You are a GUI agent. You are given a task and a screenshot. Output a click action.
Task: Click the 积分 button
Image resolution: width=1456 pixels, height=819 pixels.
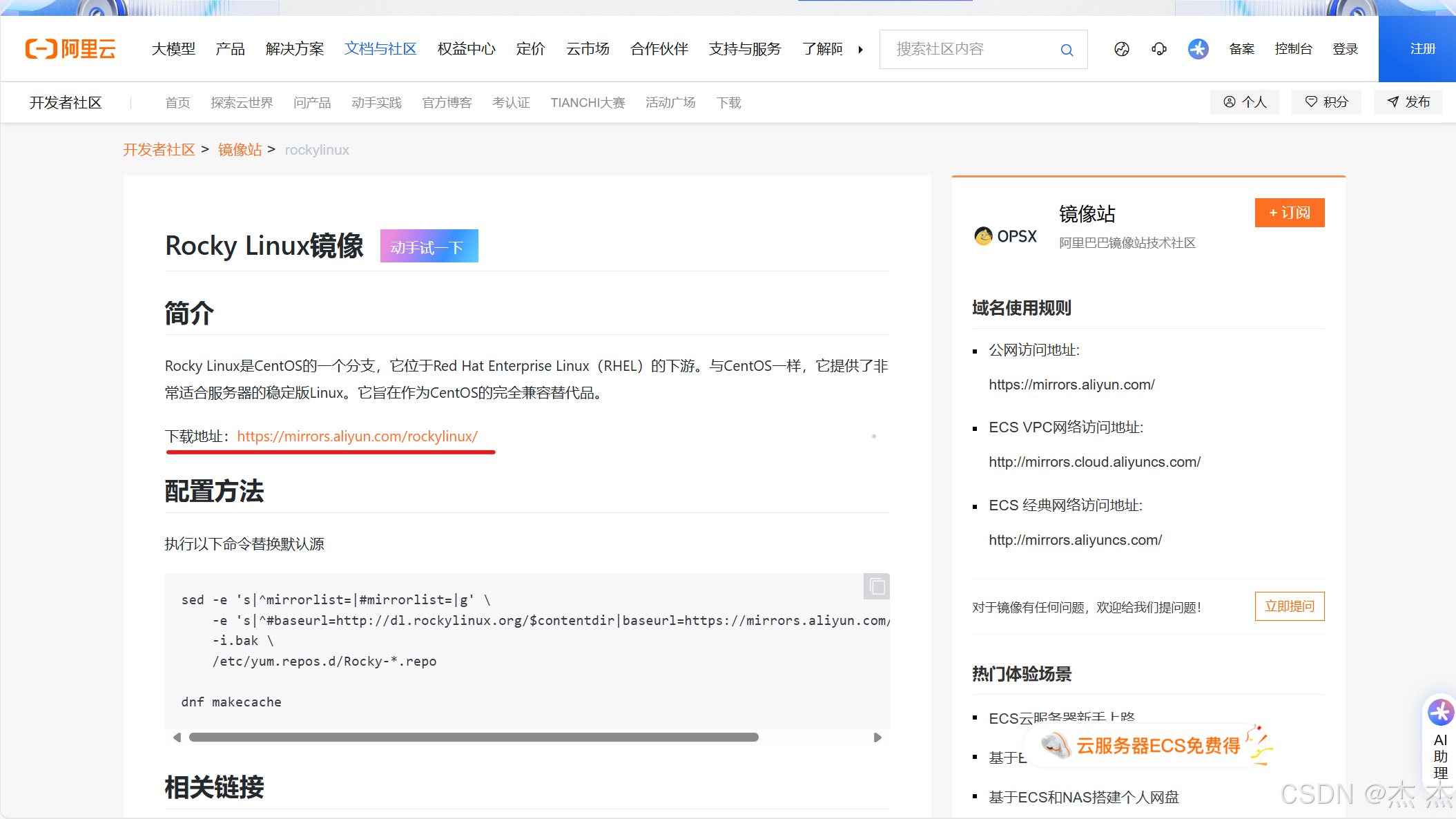1326,102
